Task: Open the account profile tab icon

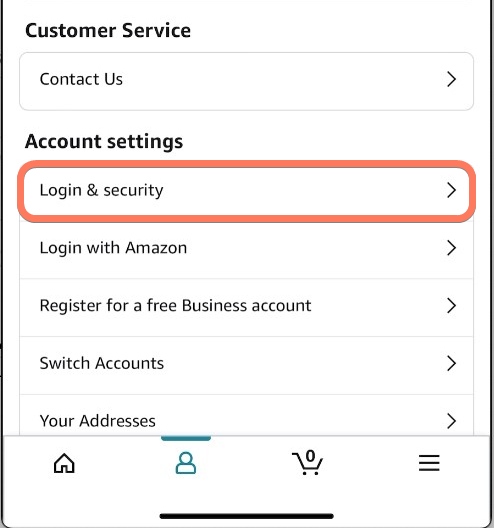Action: pos(186,463)
